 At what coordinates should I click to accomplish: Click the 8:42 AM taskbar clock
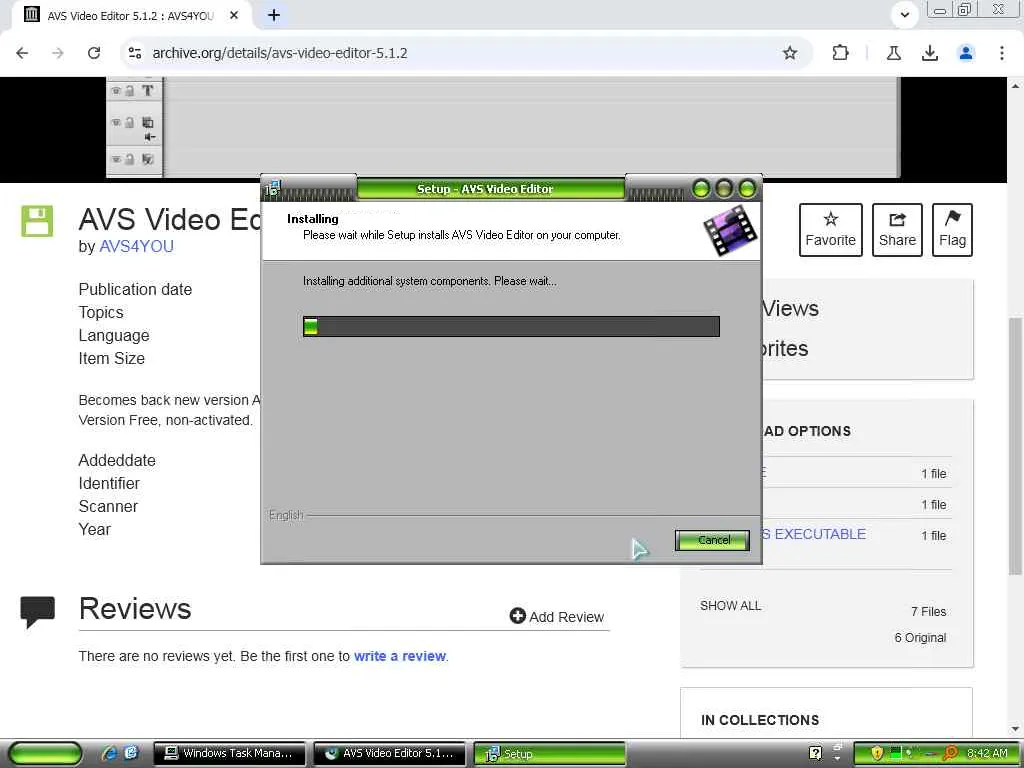click(x=987, y=754)
